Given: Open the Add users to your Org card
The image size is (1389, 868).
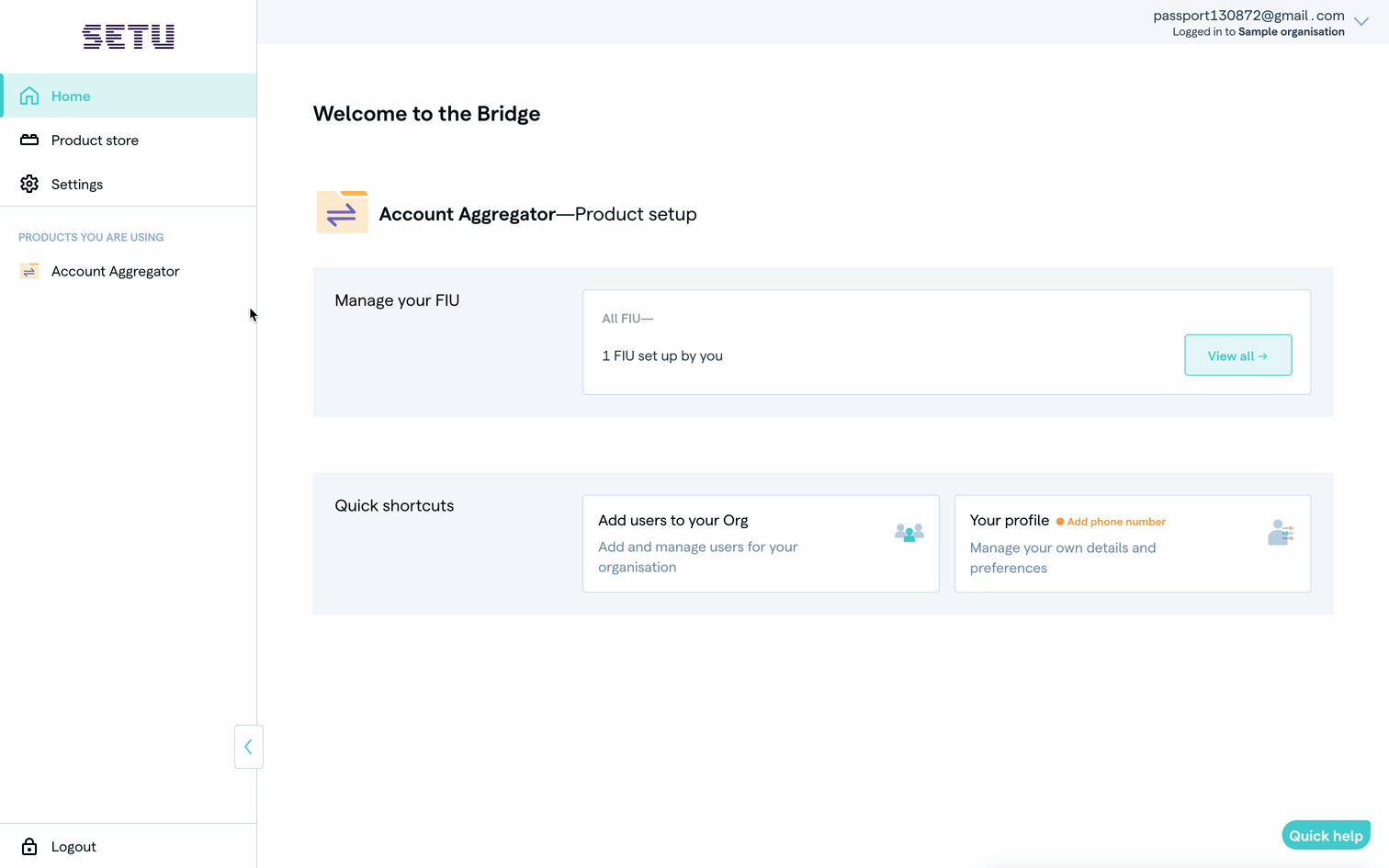Looking at the screenshot, I should 760,544.
